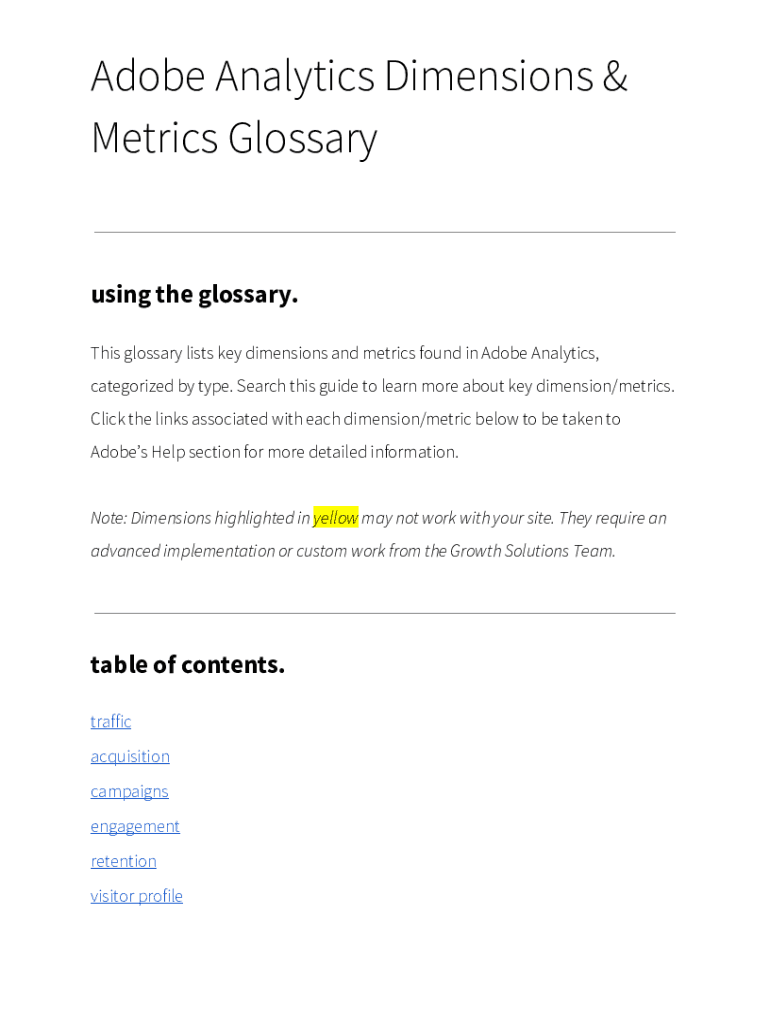Click the "Metrics Glossary" title line

click(x=233, y=138)
